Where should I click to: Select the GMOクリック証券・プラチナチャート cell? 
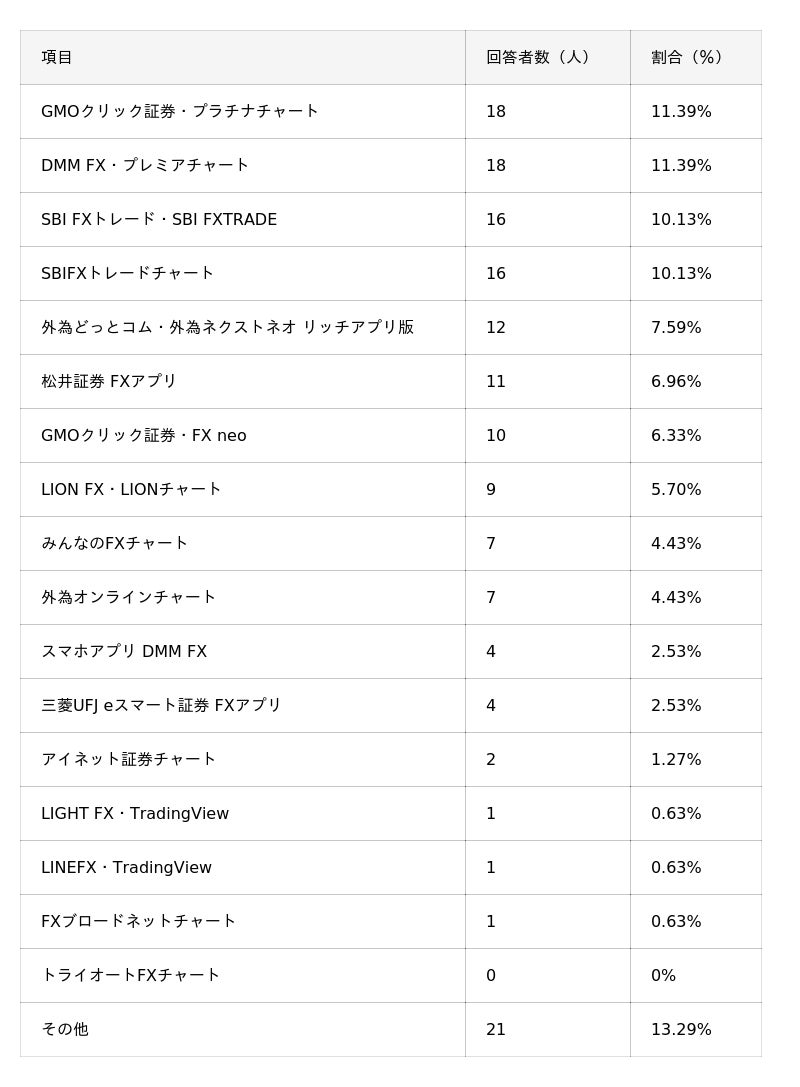(x=180, y=111)
